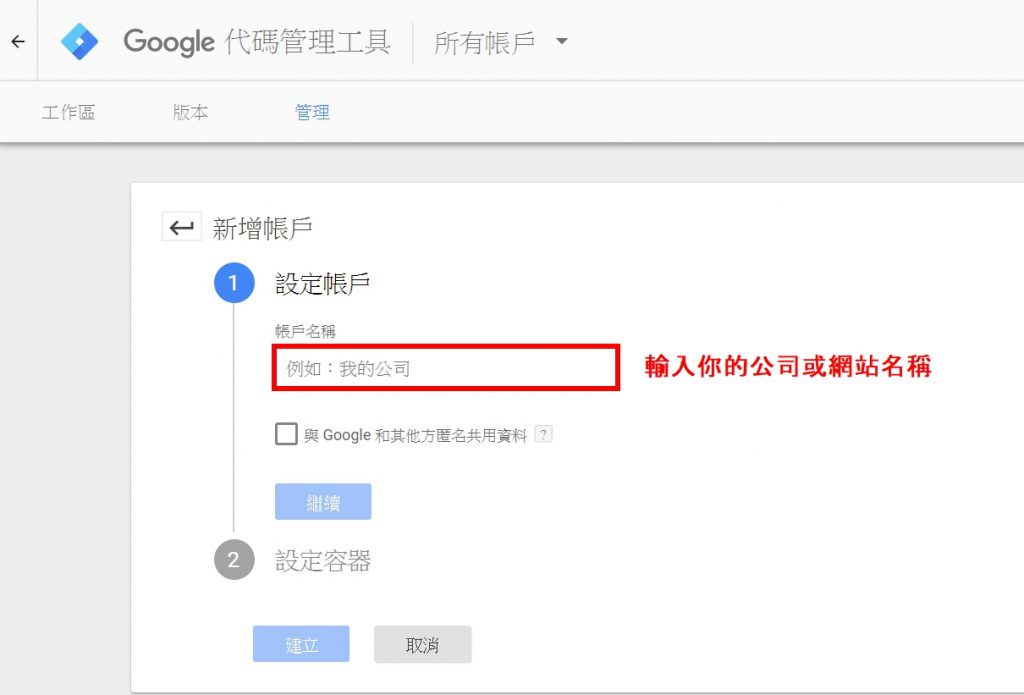Click the 繼續 continue button

(323, 502)
